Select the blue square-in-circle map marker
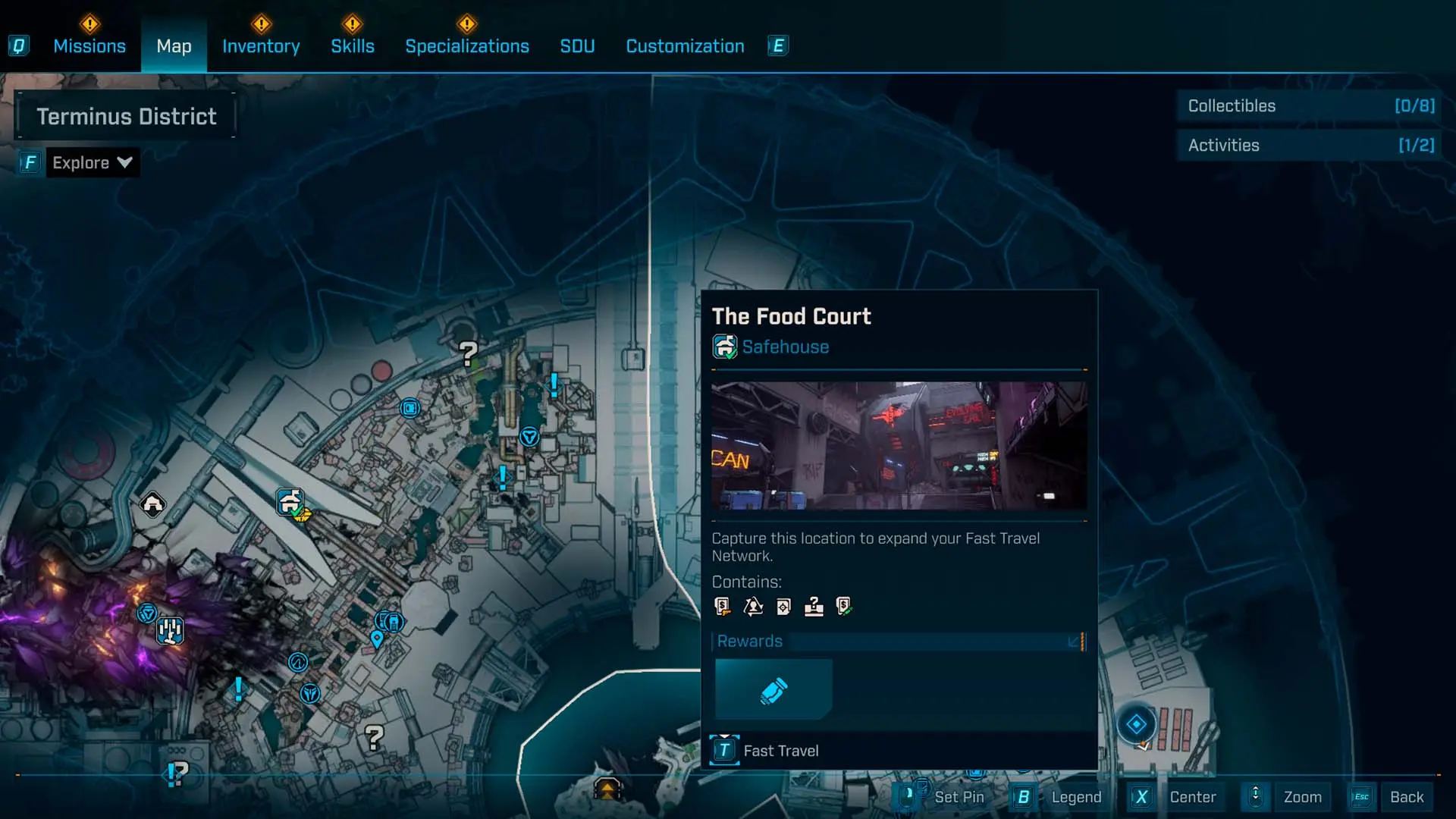Screen dimensions: 1456x819 coord(409,409)
